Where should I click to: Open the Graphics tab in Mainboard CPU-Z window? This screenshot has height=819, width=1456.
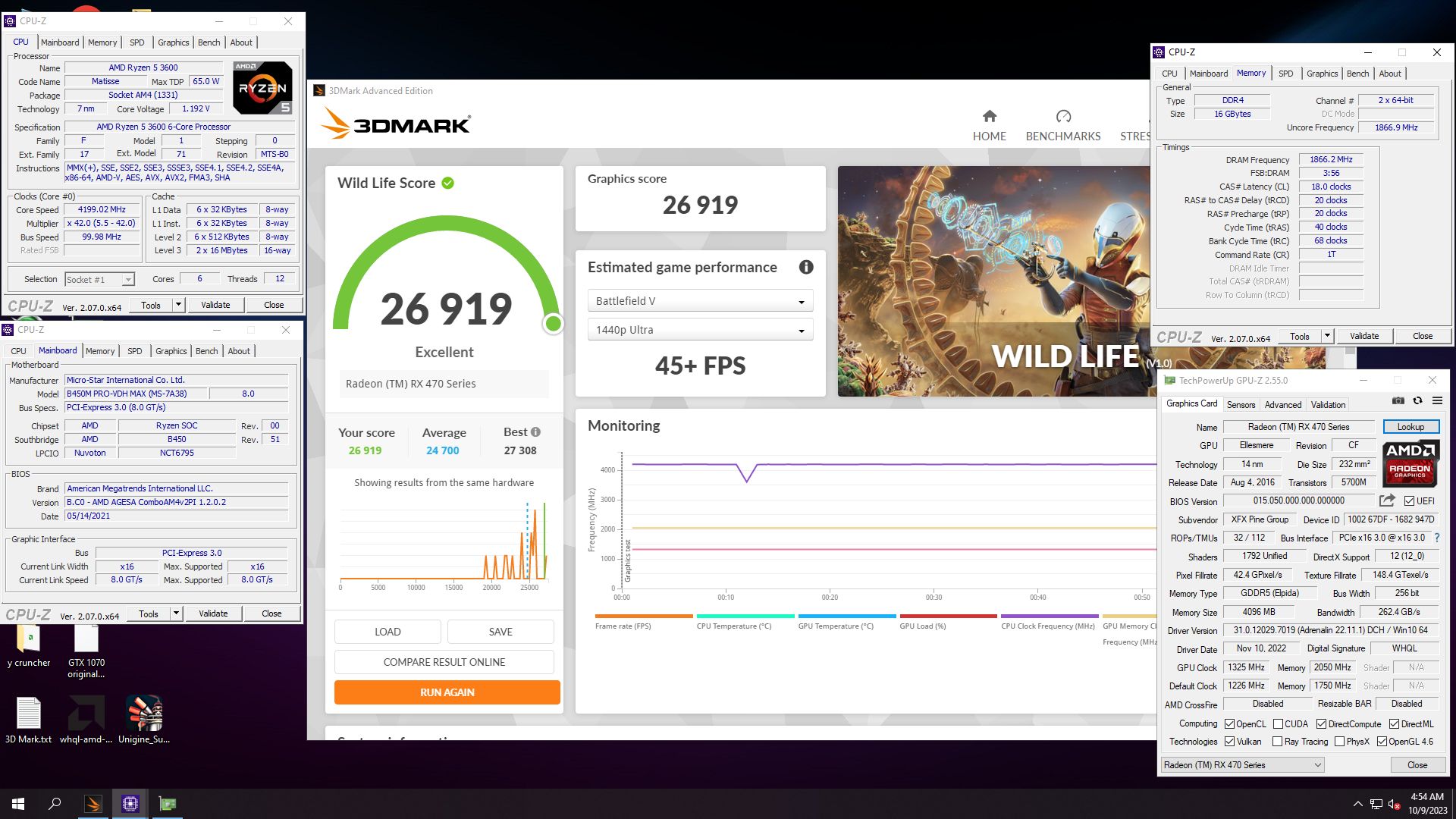click(x=171, y=351)
